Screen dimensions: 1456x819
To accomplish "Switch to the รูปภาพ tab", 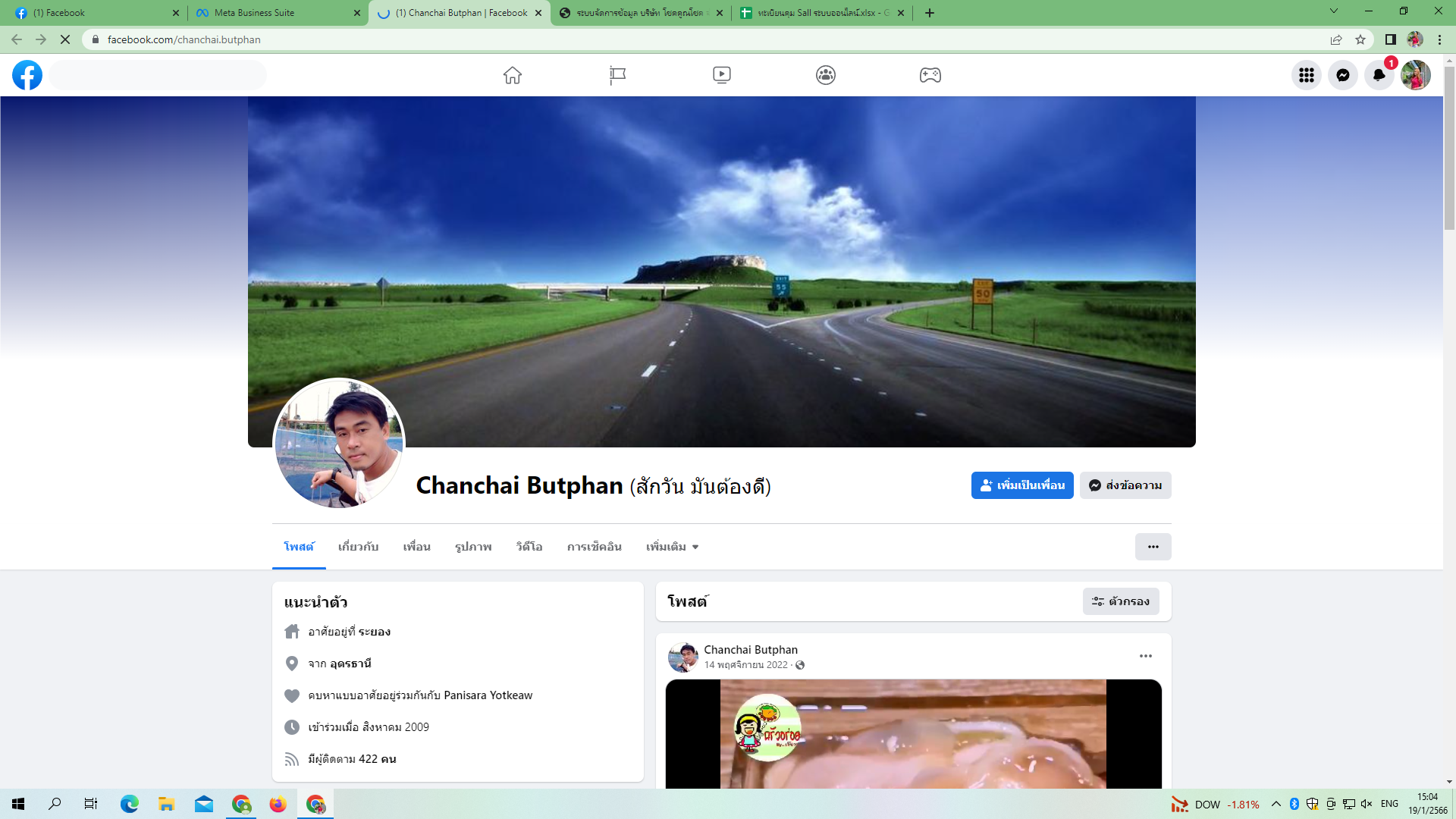I will click(x=473, y=547).
